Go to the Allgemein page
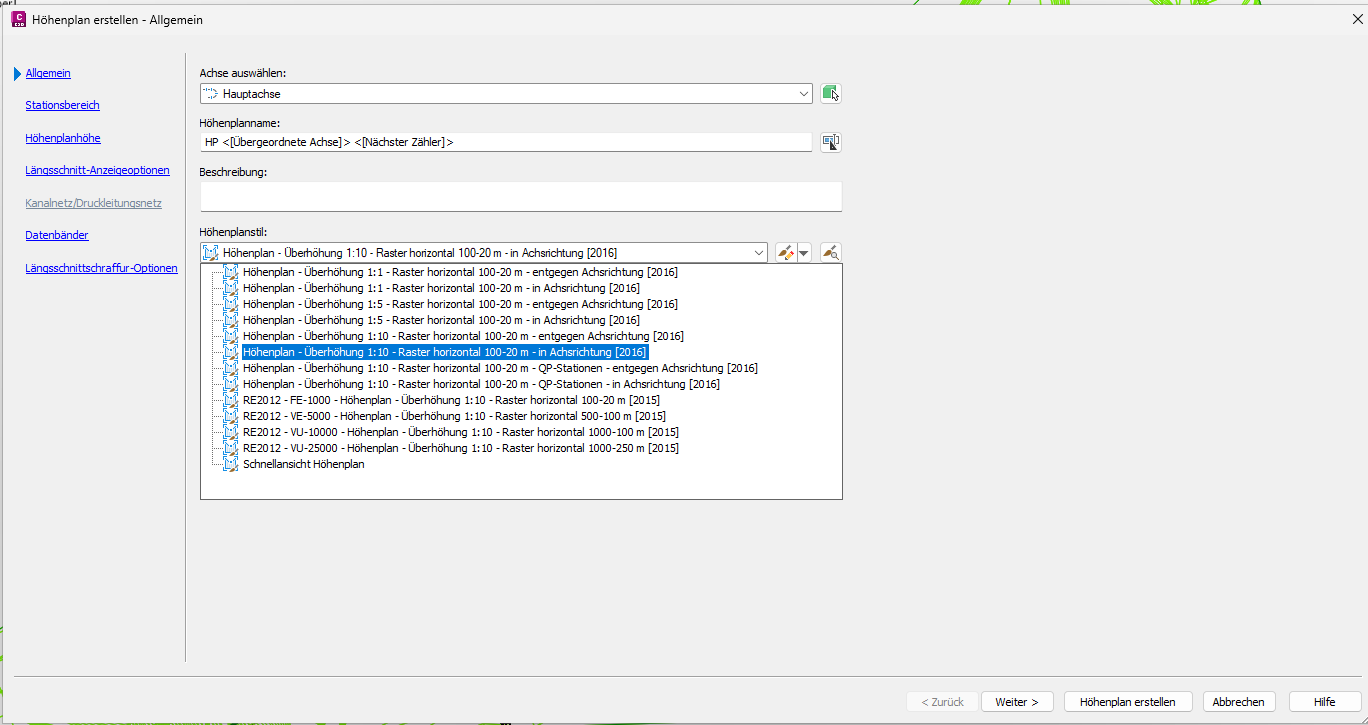Viewport: 1368px width, 725px height. pyautogui.click(x=48, y=73)
